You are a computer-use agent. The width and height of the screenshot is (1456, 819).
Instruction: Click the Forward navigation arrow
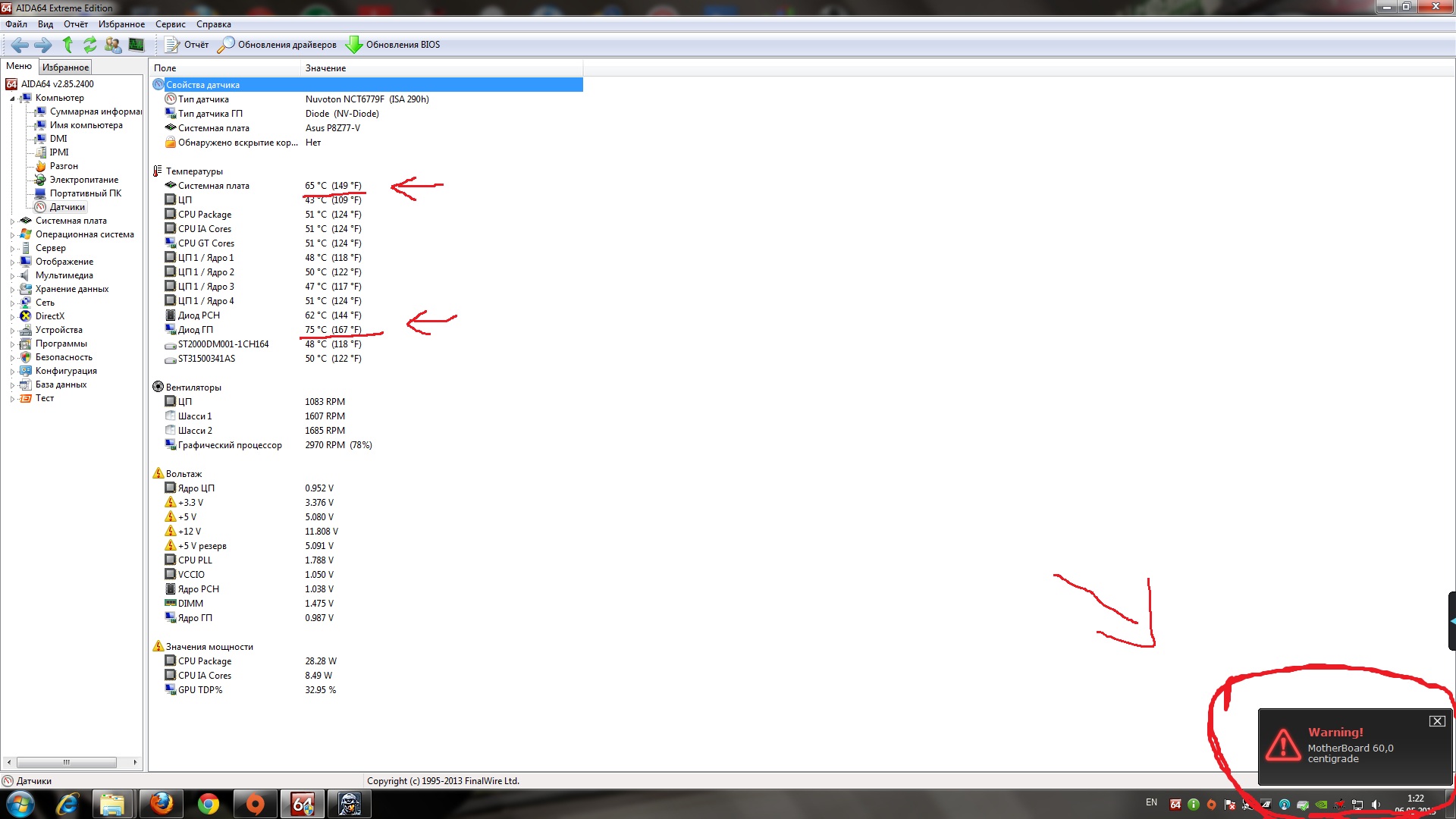coord(43,45)
